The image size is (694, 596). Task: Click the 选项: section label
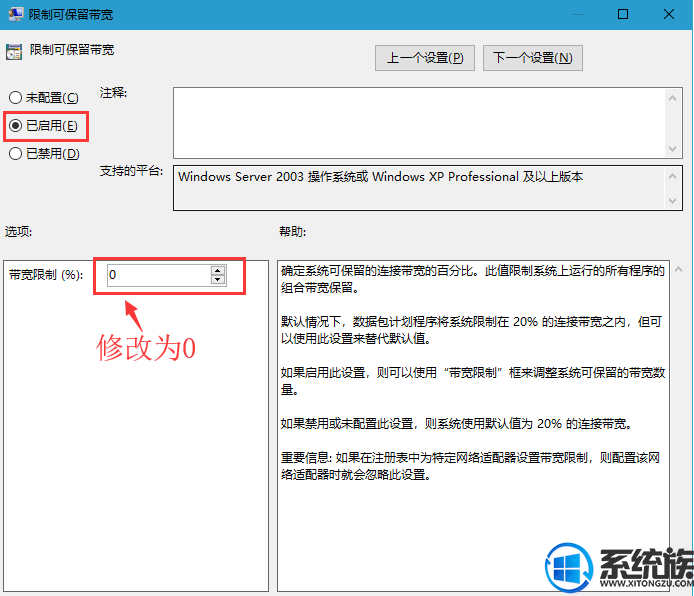[19, 231]
